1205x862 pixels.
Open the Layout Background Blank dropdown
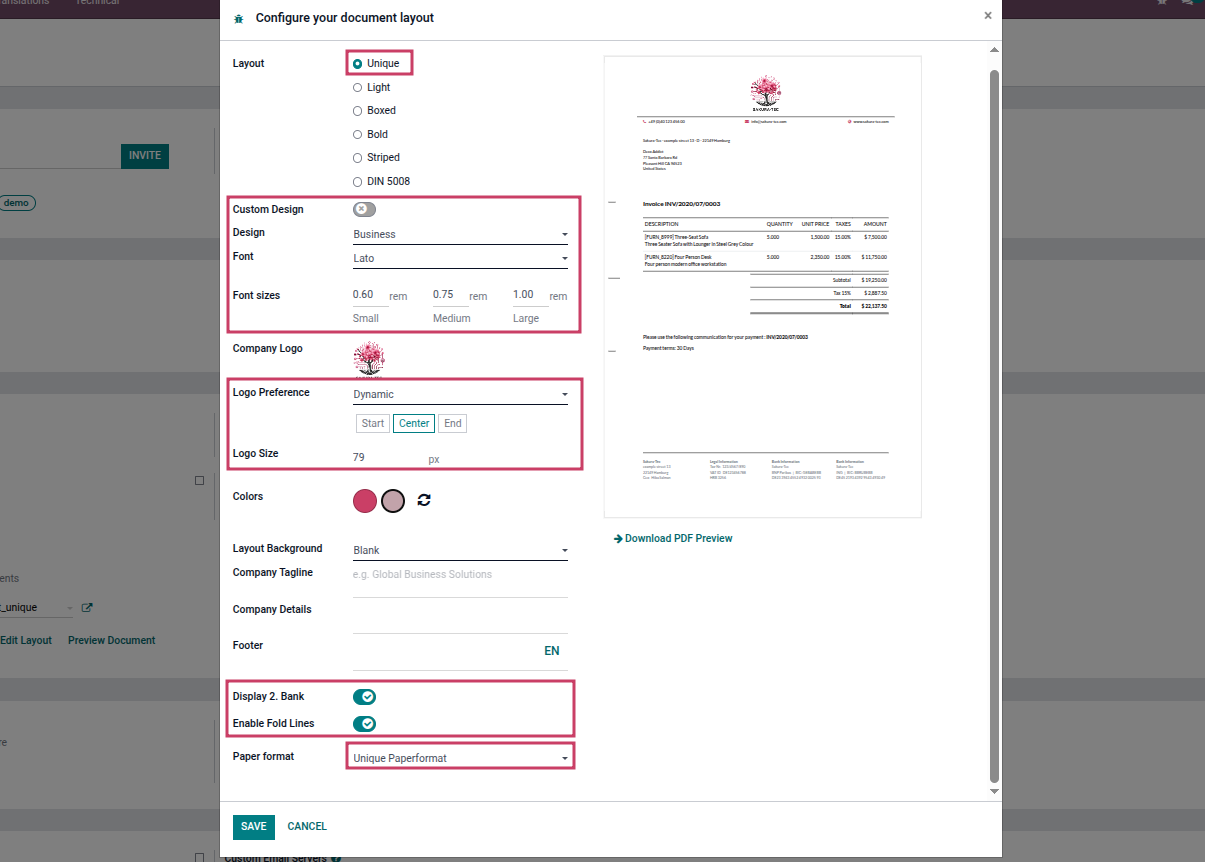(460, 550)
